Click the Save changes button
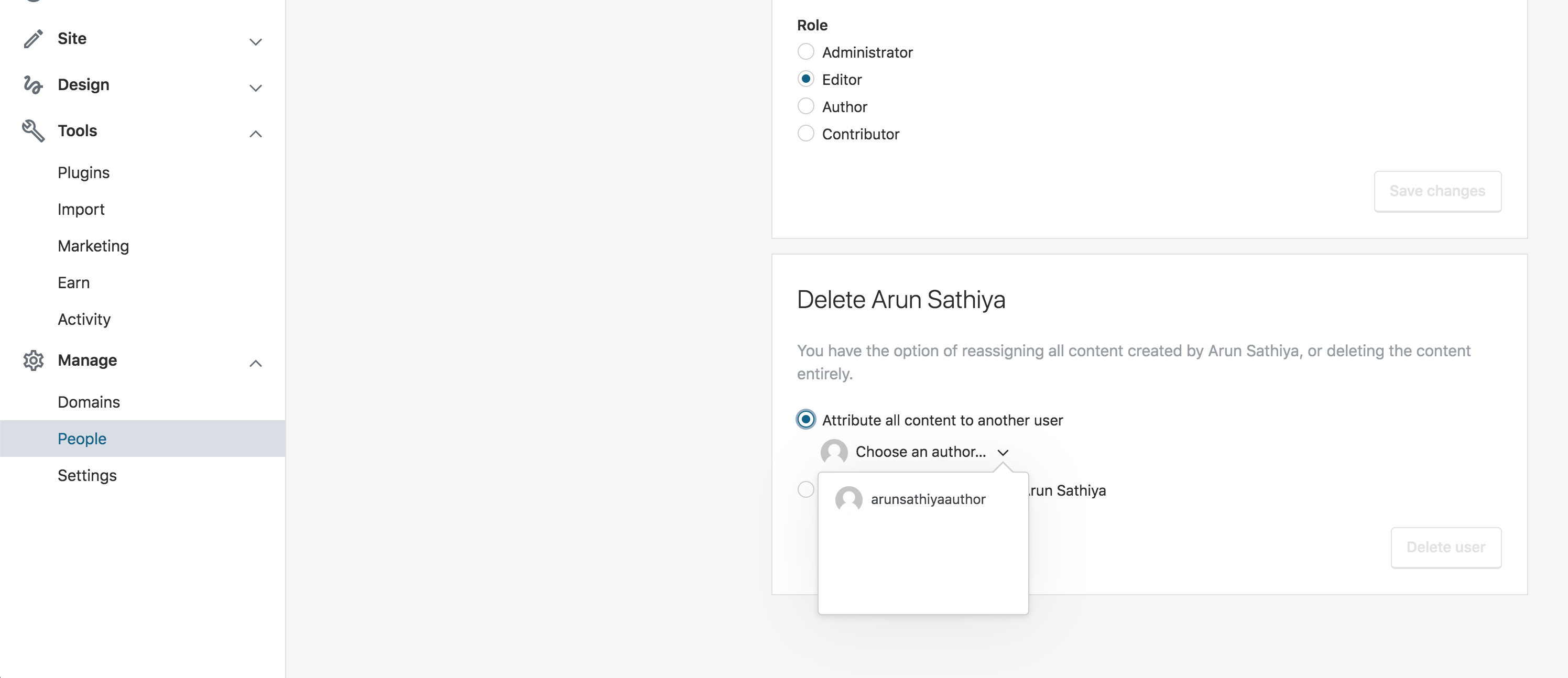Viewport: 1568px width, 678px height. pos(1437,191)
